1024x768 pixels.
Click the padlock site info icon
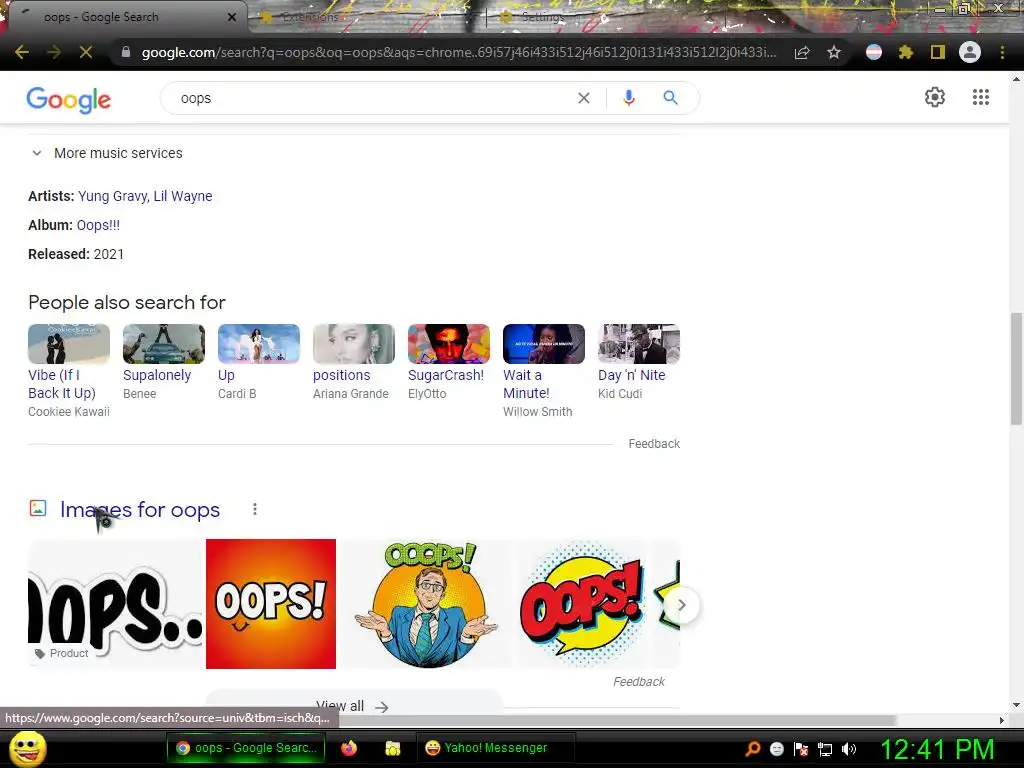126,52
